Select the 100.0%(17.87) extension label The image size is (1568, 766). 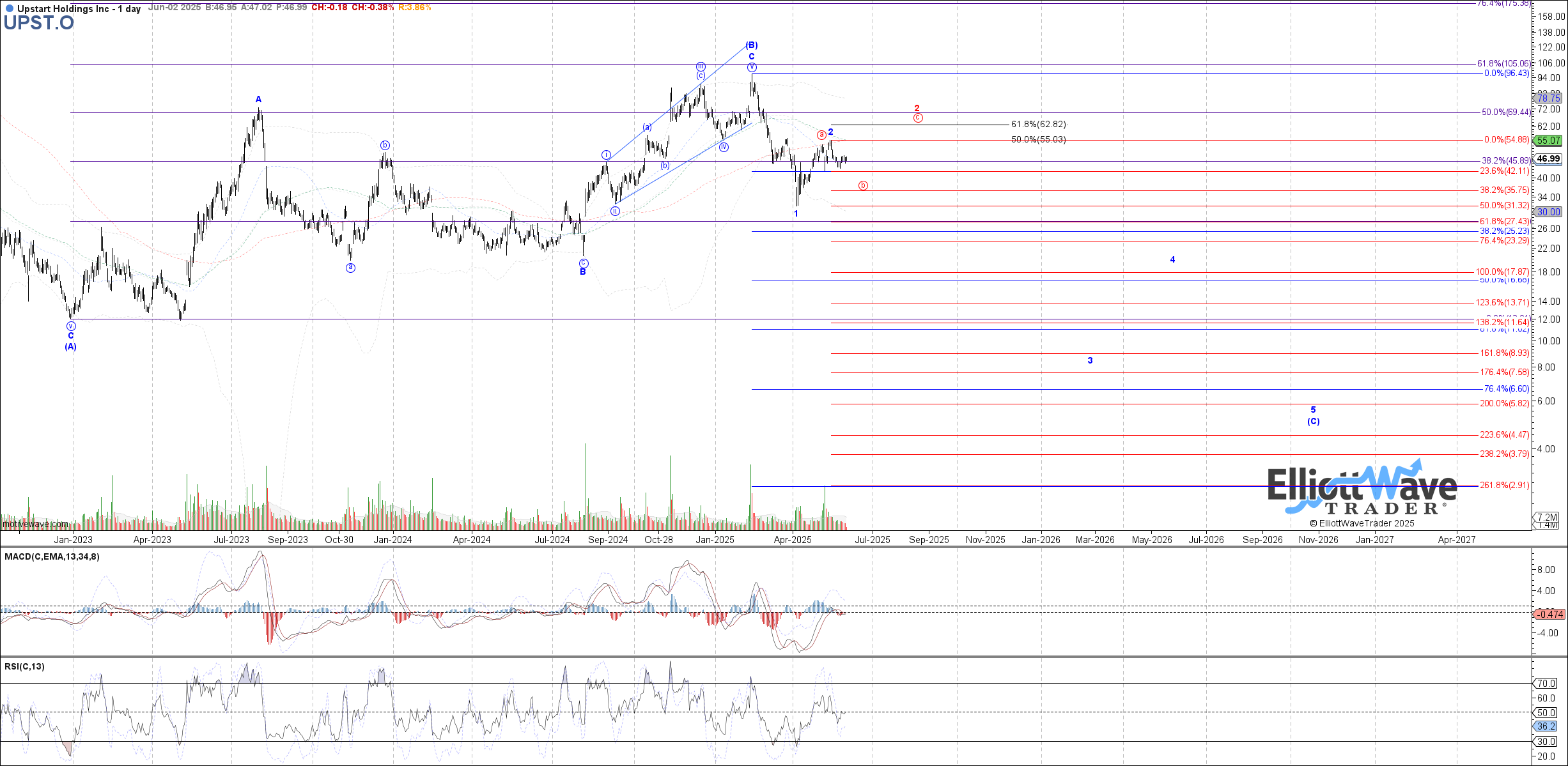coord(1502,272)
